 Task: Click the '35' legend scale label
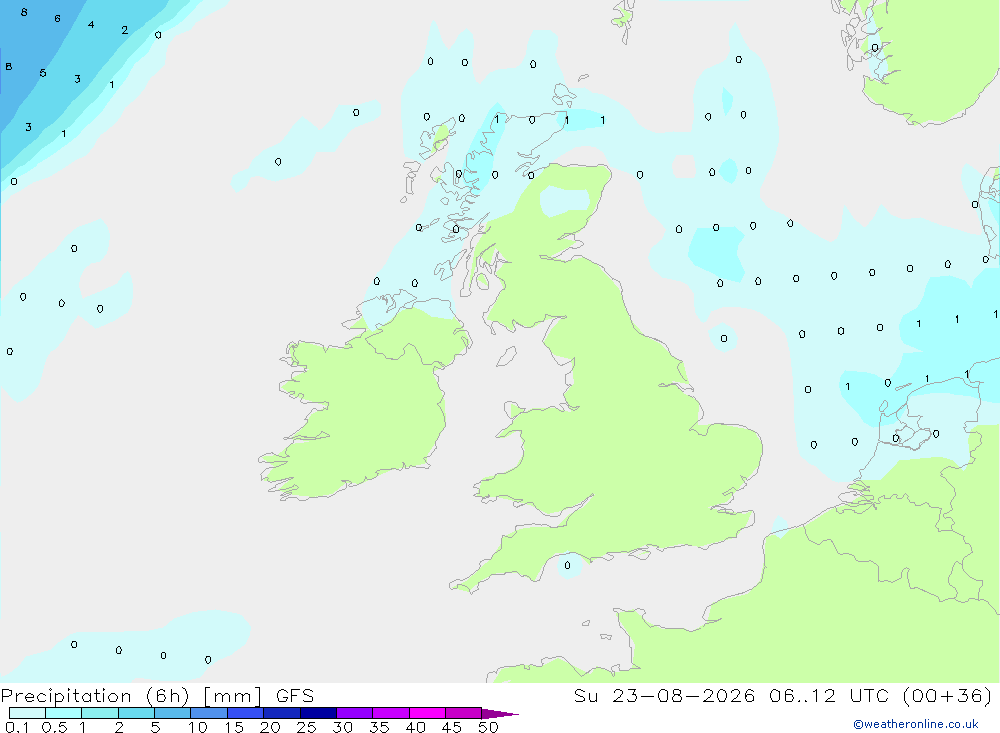click(379, 727)
